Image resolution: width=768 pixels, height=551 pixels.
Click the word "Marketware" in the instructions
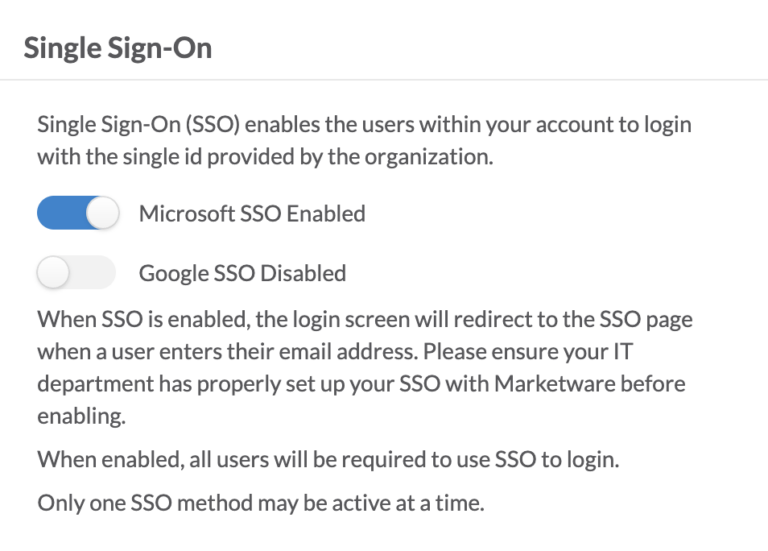tap(554, 383)
